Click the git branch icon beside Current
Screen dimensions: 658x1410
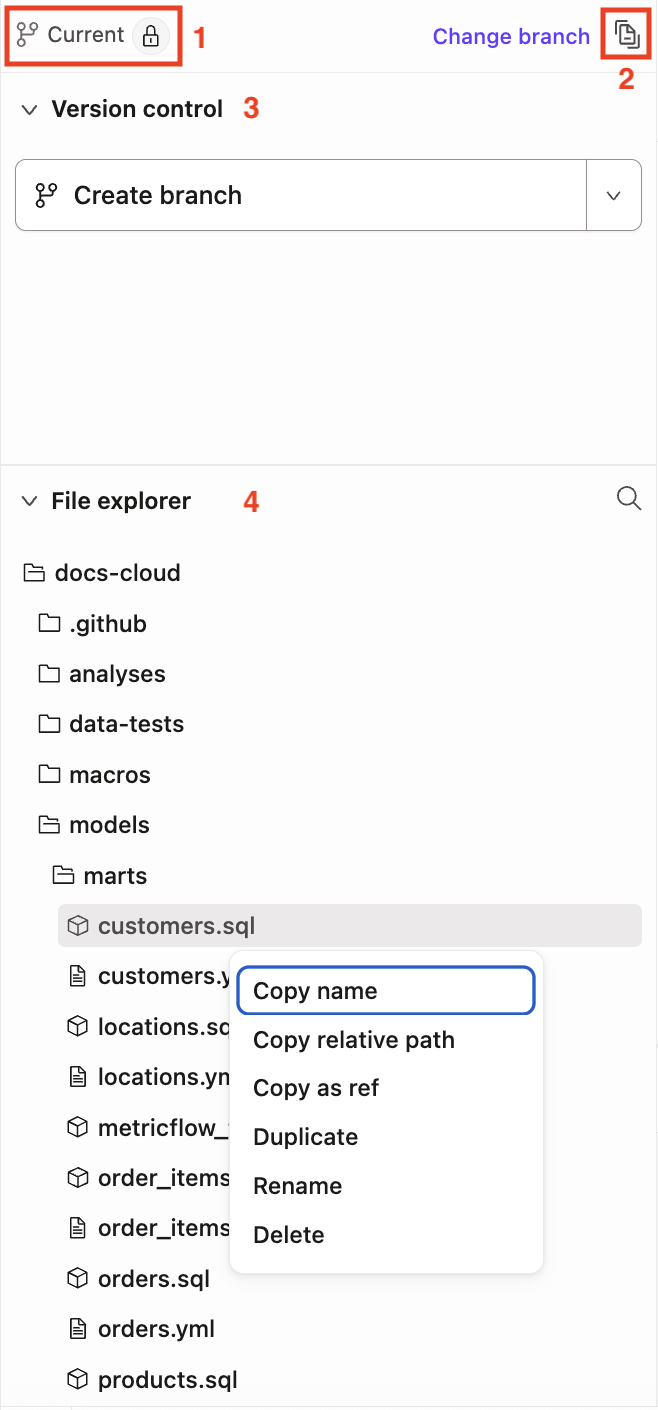click(x=25, y=34)
